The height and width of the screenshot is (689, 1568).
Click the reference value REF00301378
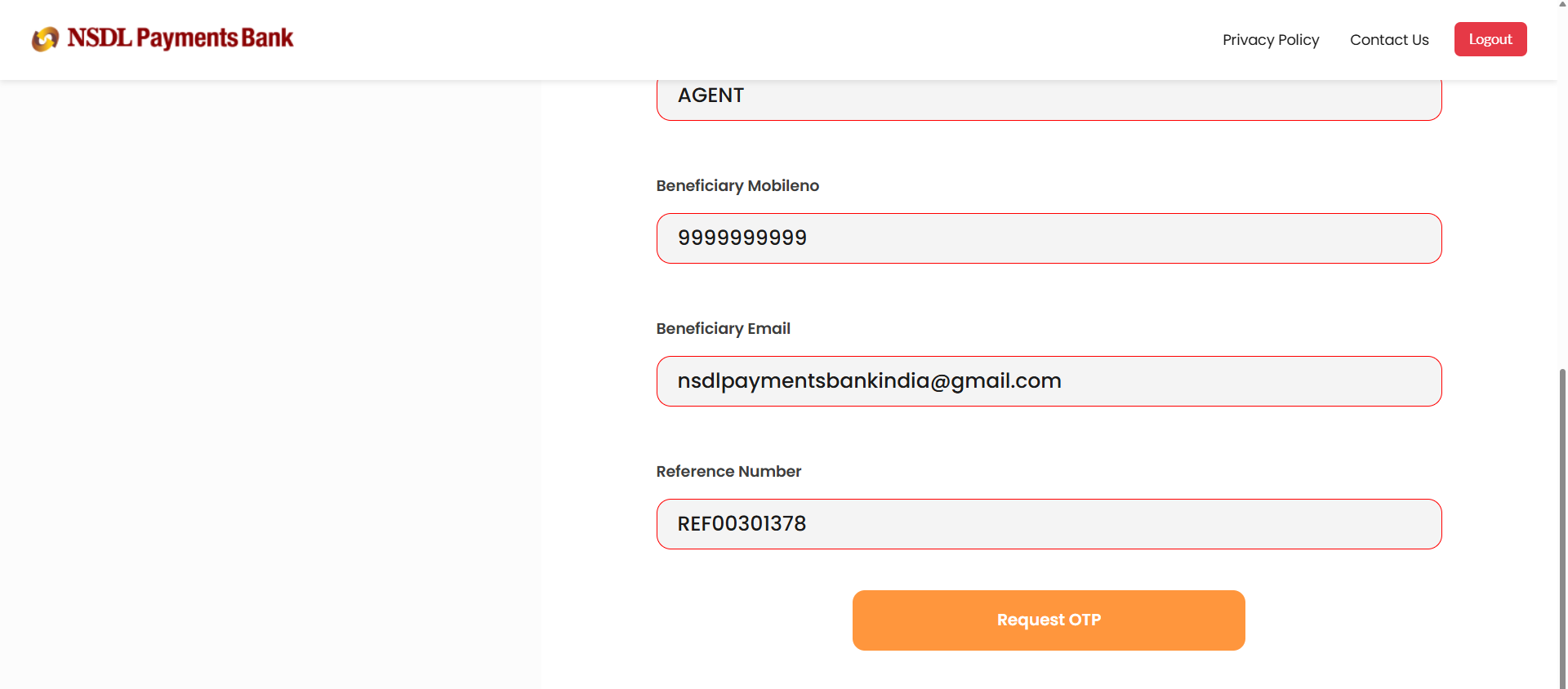point(742,524)
